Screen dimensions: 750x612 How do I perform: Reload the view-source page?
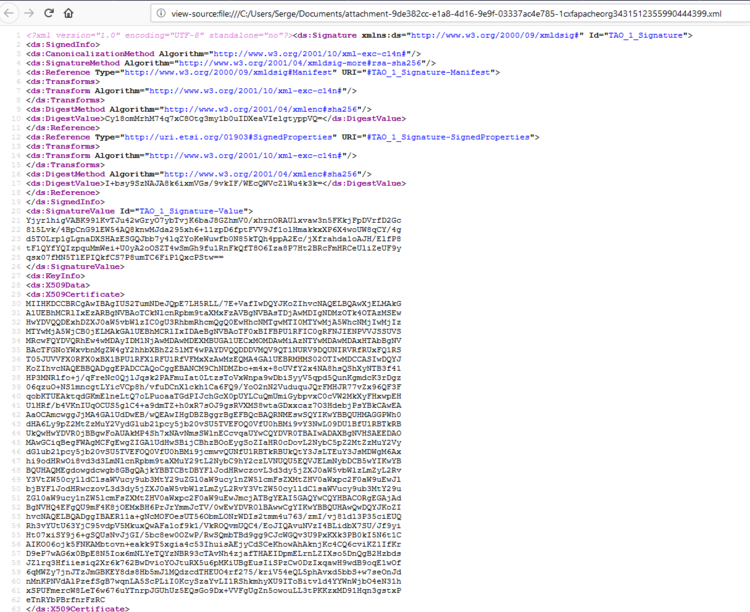coord(49,13)
